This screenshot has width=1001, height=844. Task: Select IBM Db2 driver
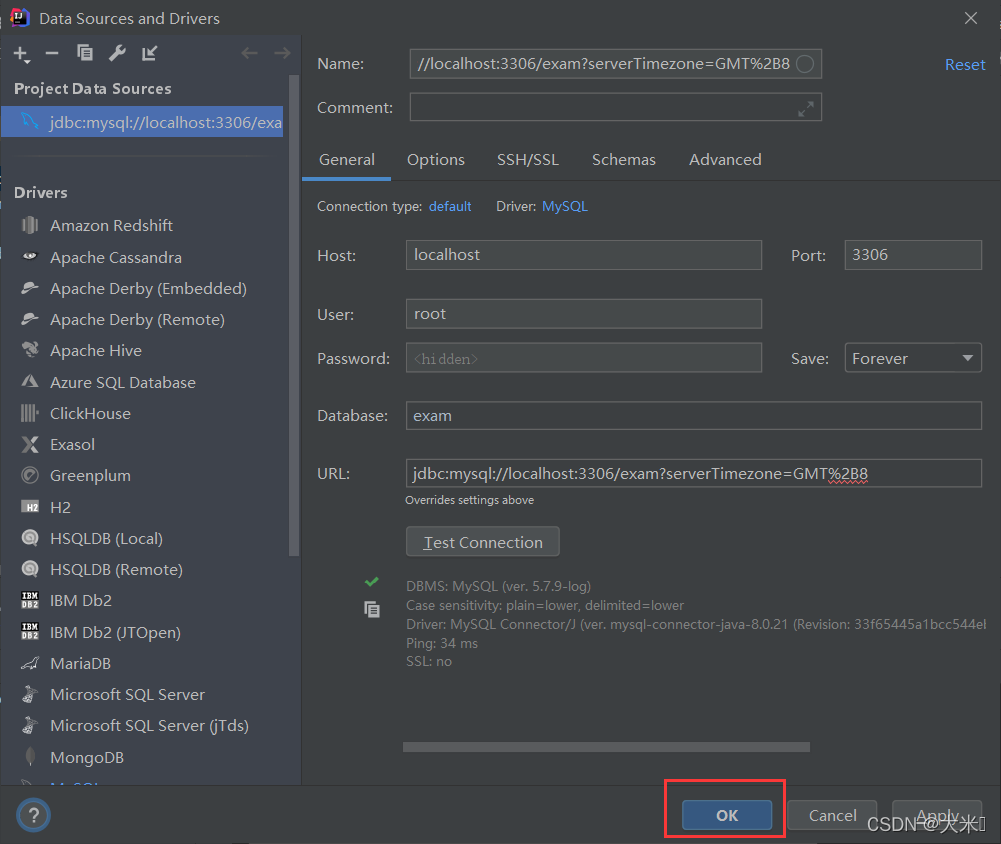click(x=80, y=601)
